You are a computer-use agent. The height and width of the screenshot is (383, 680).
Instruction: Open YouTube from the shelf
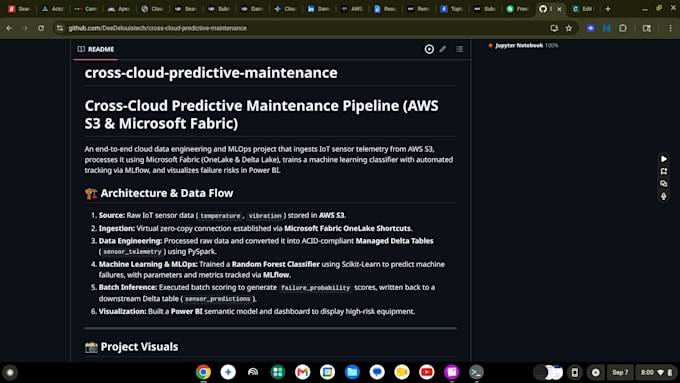[427, 372]
